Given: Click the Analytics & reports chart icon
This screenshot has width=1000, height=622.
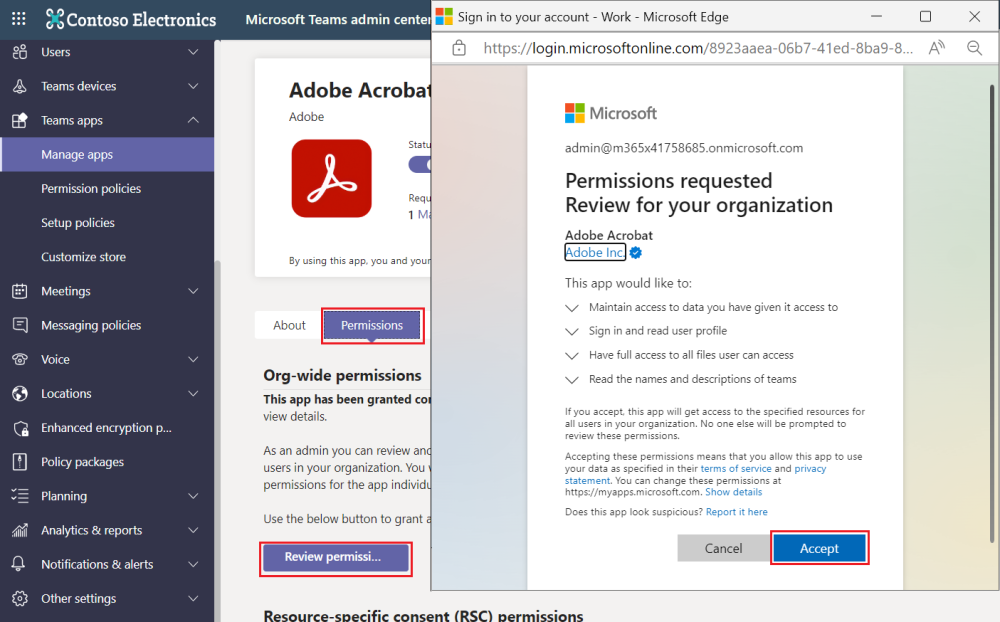Looking at the screenshot, I should [20, 530].
